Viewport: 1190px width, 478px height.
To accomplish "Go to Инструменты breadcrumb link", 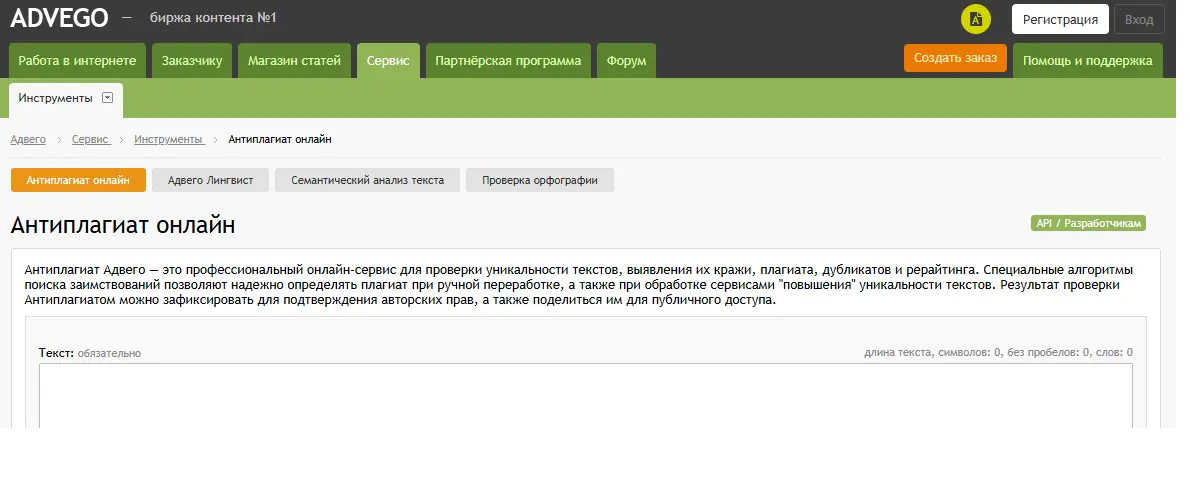I will pos(169,140).
